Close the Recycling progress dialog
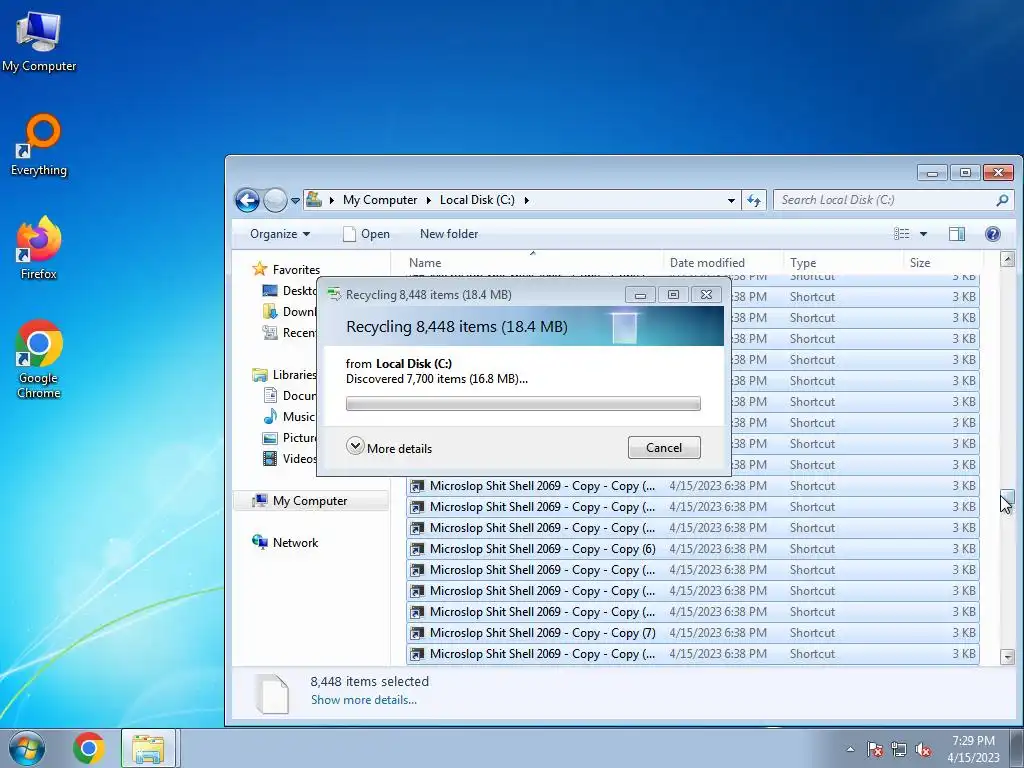This screenshot has width=1024, height=768. coord(706,295)
